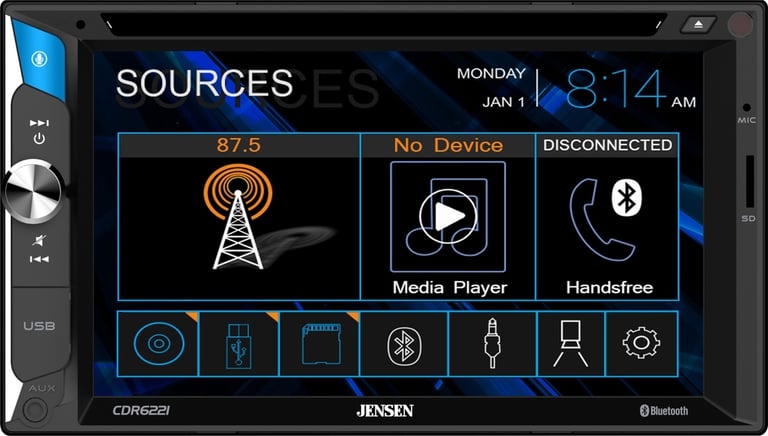Skip to next track on left panel
The height and width of the screenshot is (436, 768).
[x=39, y=123]
